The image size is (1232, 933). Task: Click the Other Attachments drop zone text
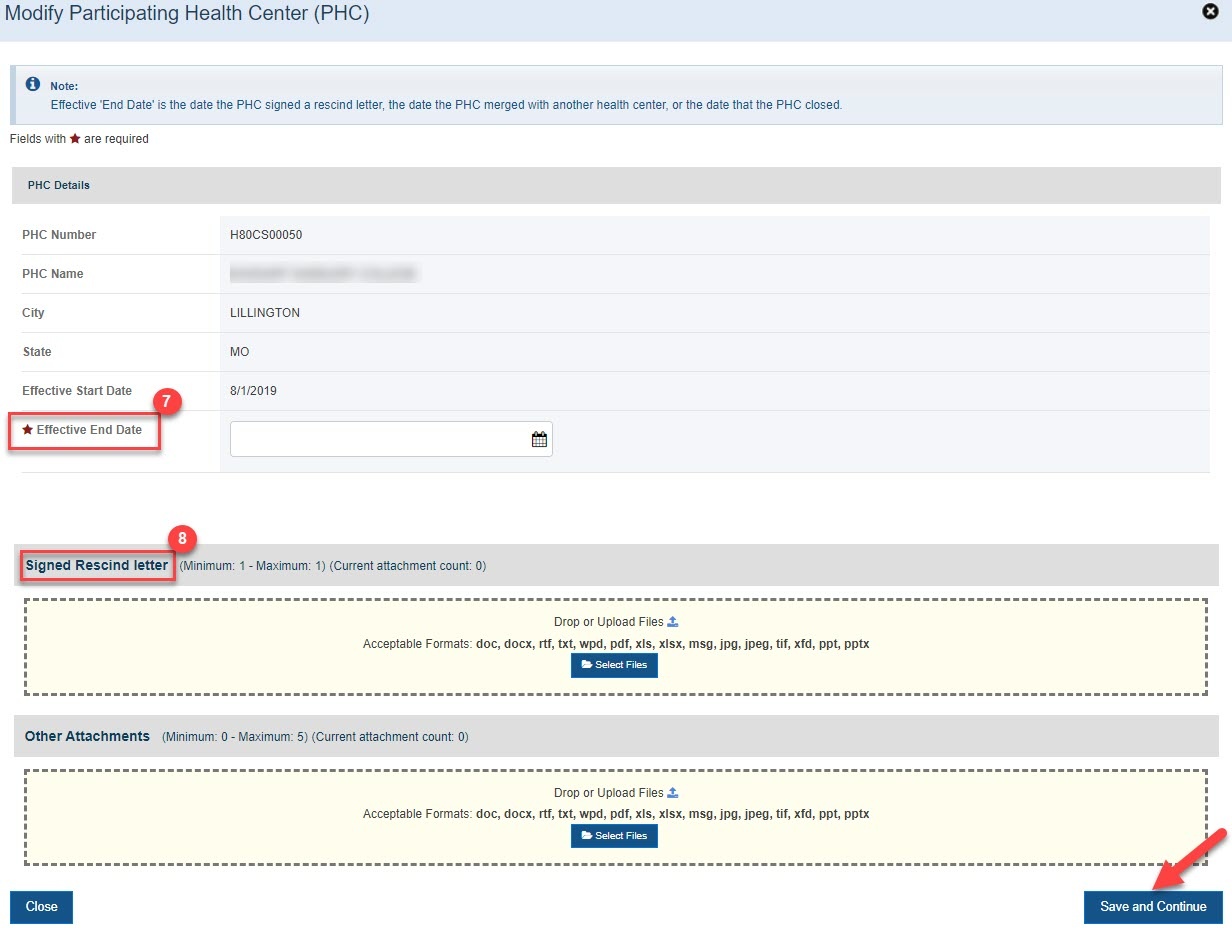click(608, 793)
